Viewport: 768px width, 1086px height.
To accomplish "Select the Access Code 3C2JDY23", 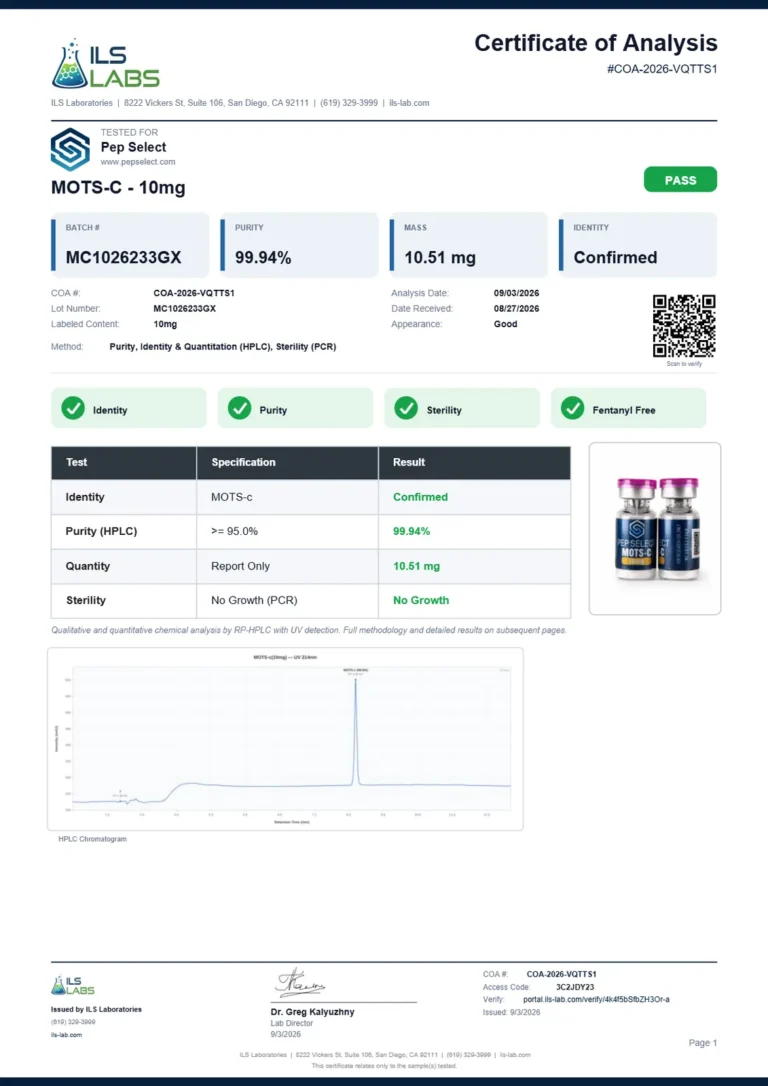I will pos(575,987).
